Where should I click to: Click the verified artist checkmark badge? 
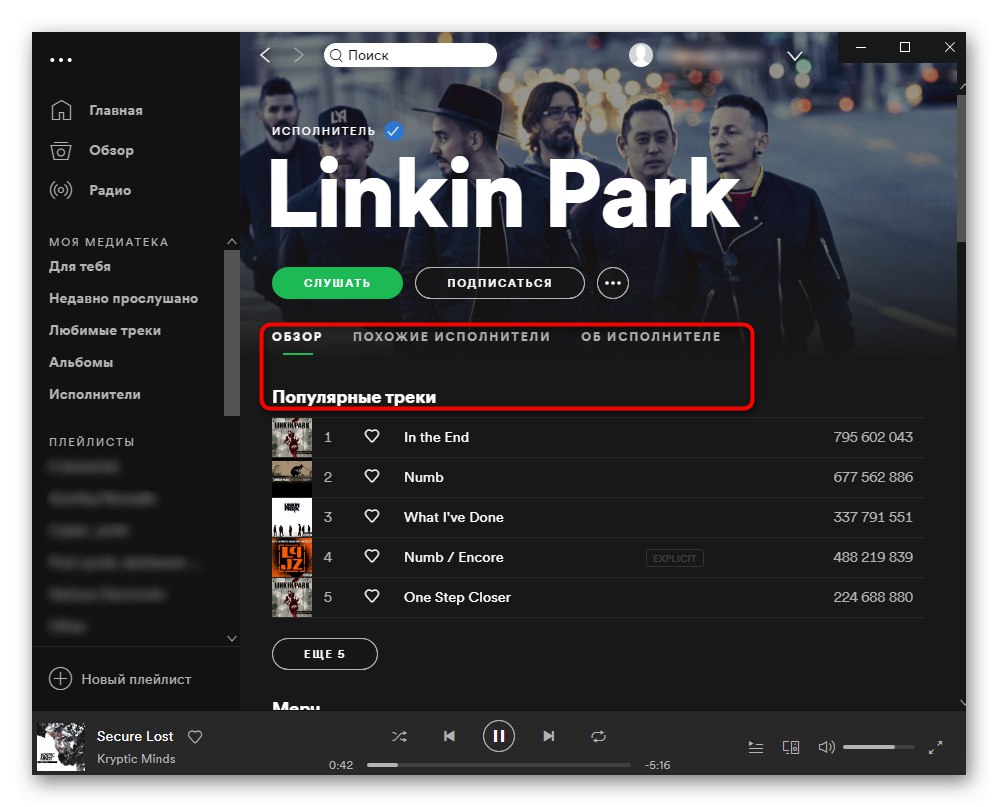[394, 131]
